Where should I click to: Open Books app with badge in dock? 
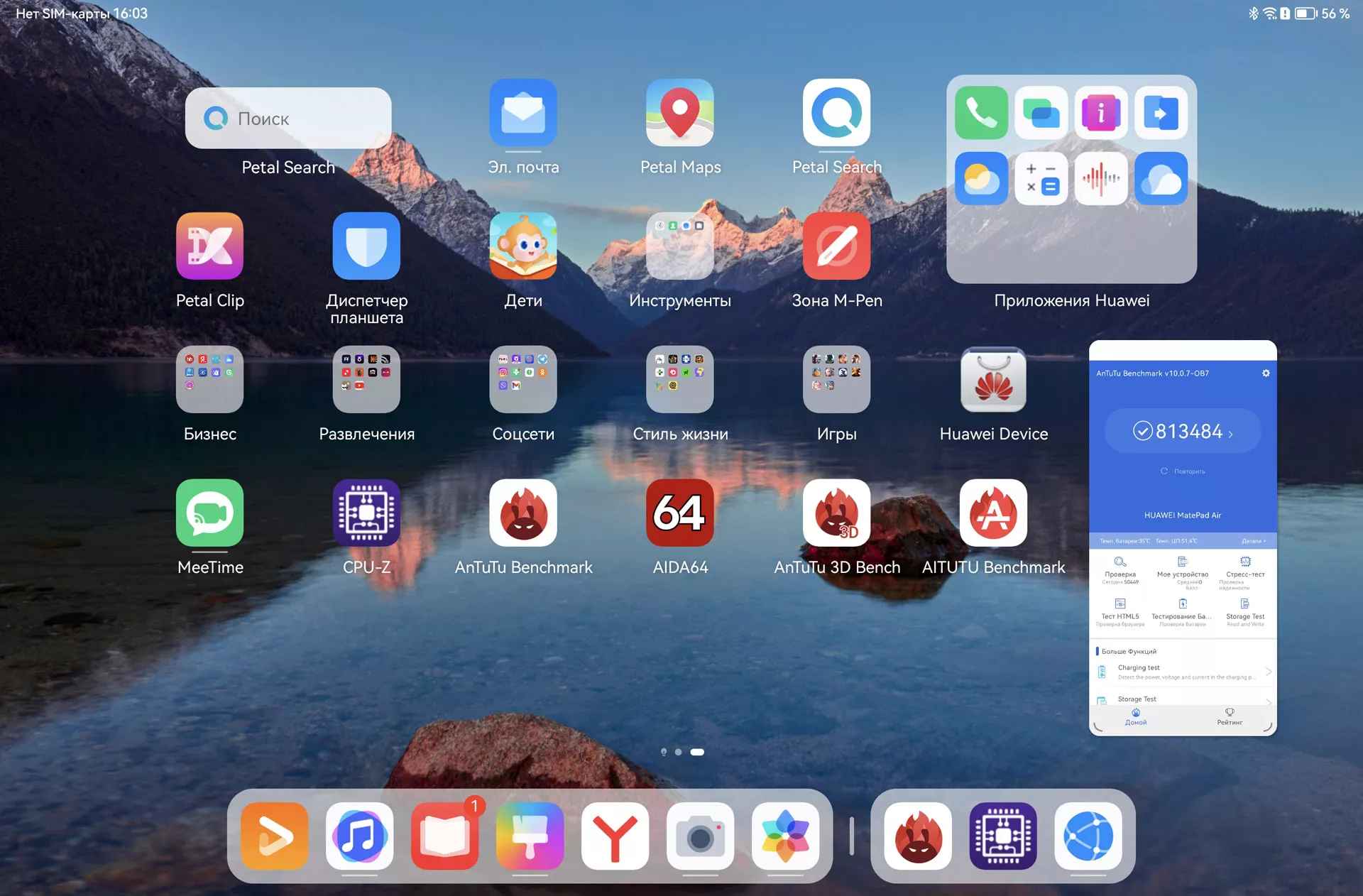(445, 836)
